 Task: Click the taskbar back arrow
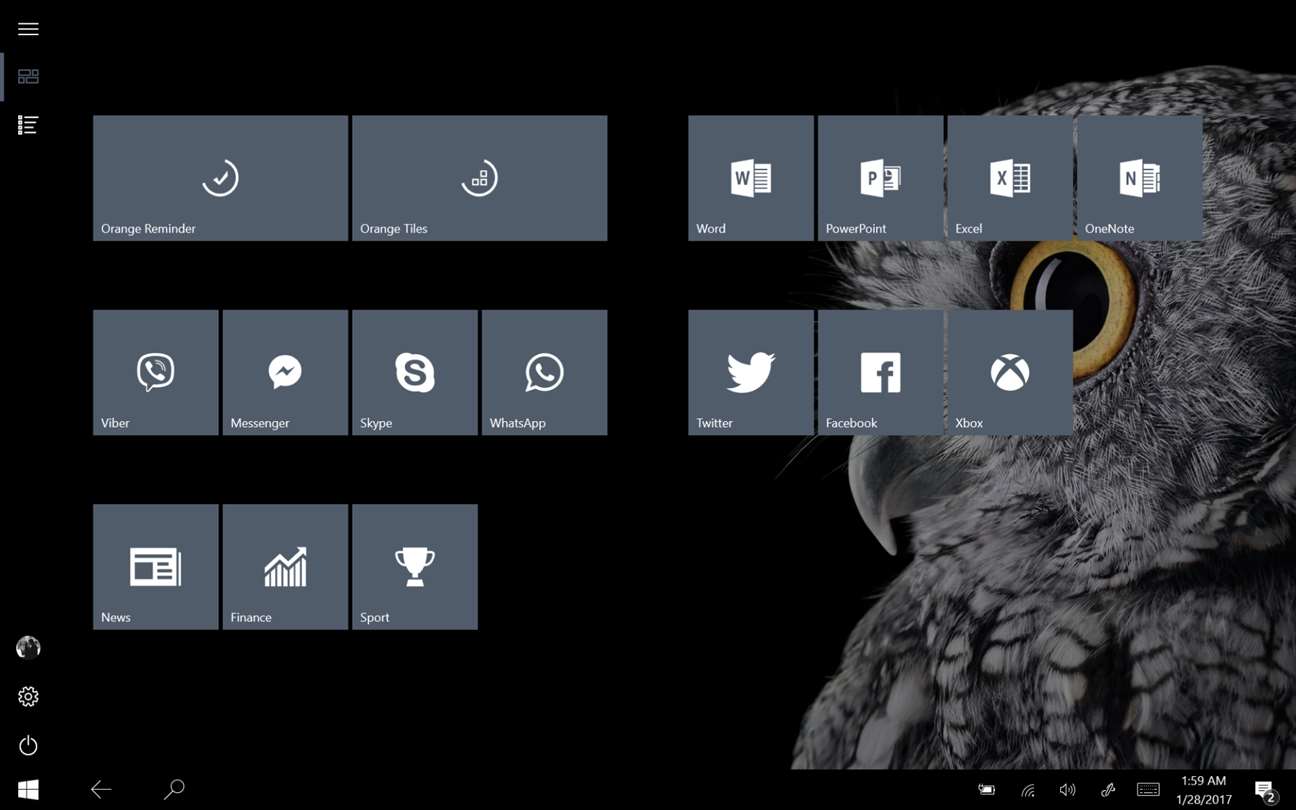click(x=101, y=790)
